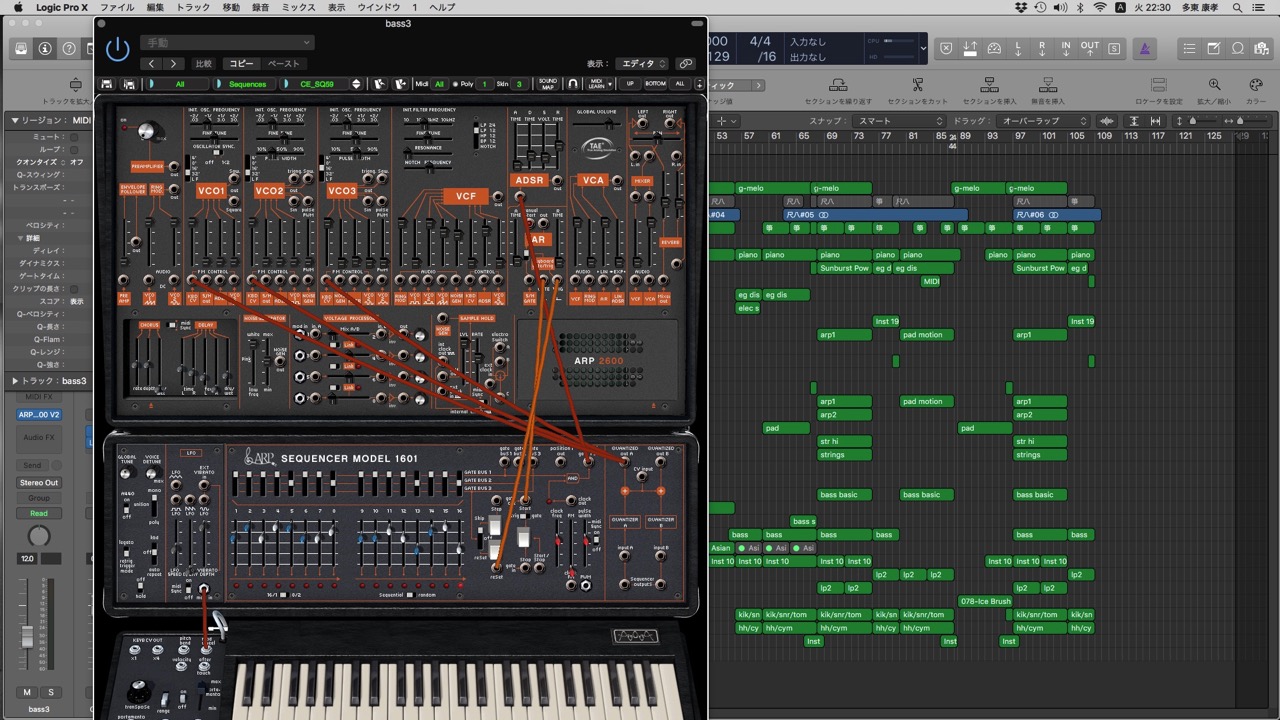Click the 比較 compare button
The width and height of the screenshot is (1280, 720).
tap(204, 64)
